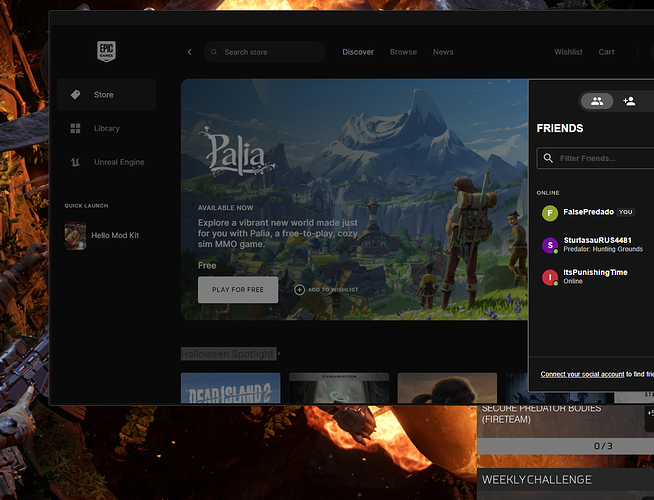Click WEEKLY CHALLENGE header in game window
This screenshot has height=500, width=654.
tap(536, 480)
